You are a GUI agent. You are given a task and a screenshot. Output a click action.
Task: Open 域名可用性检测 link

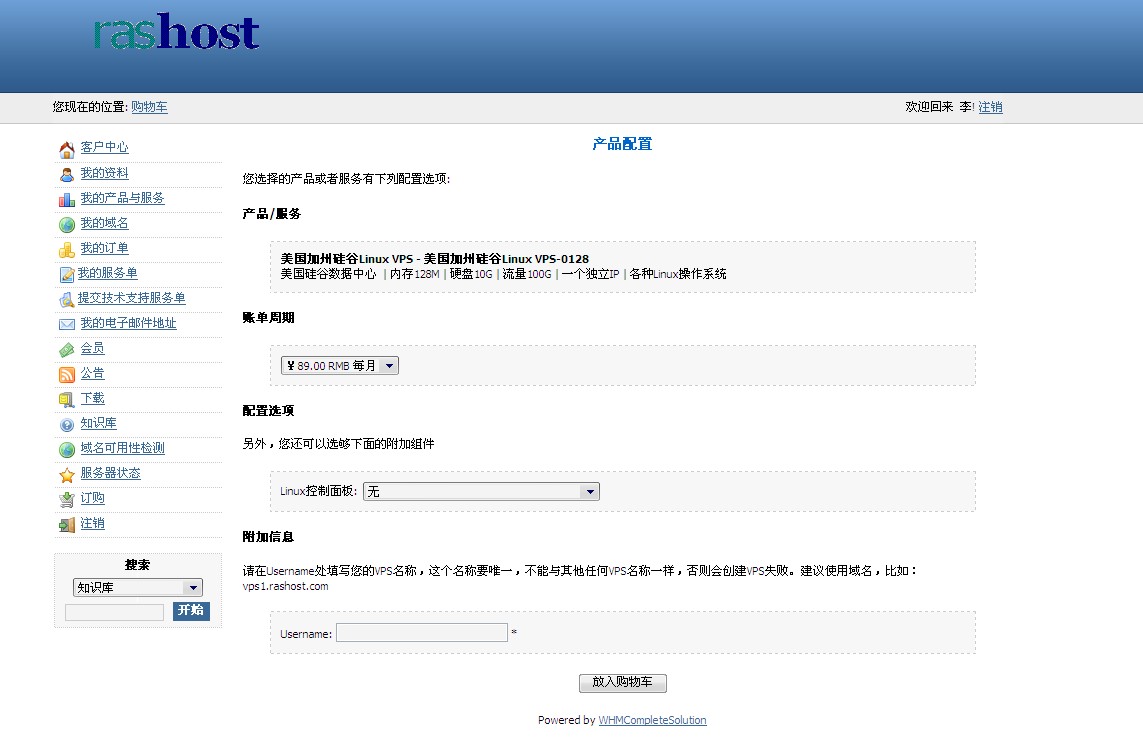click(x=122, y=448)
